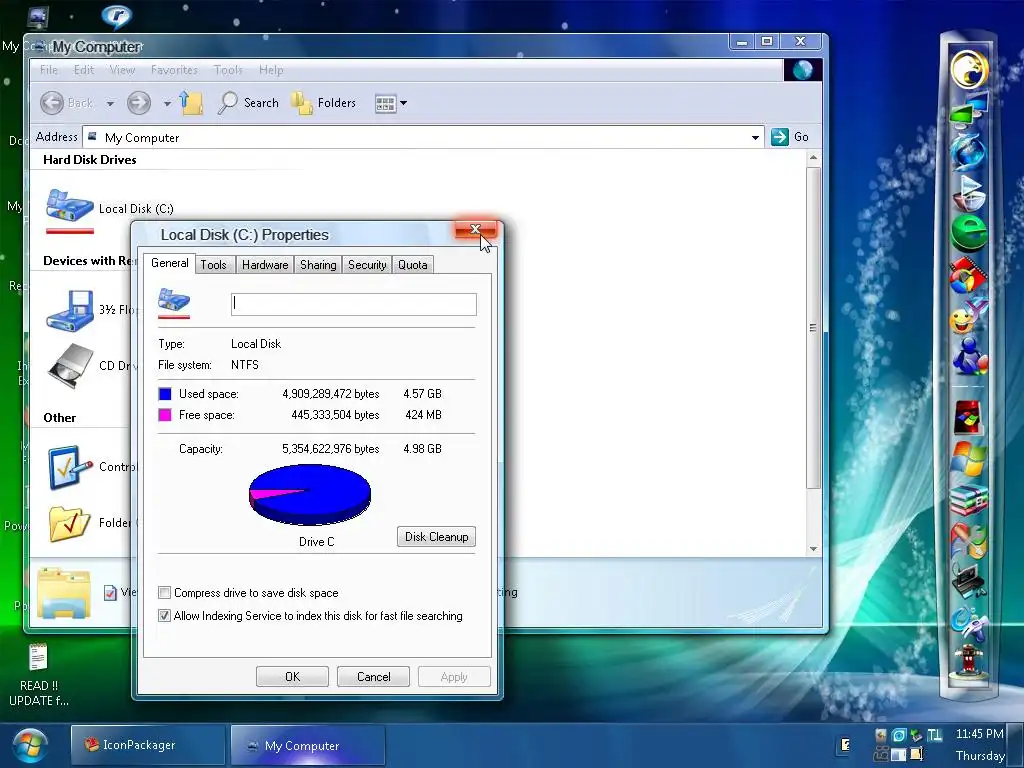The height and width of the screenshot is (768, 1024).
Task: Open the red and black Windows flag dock icon
Action: 968,418
